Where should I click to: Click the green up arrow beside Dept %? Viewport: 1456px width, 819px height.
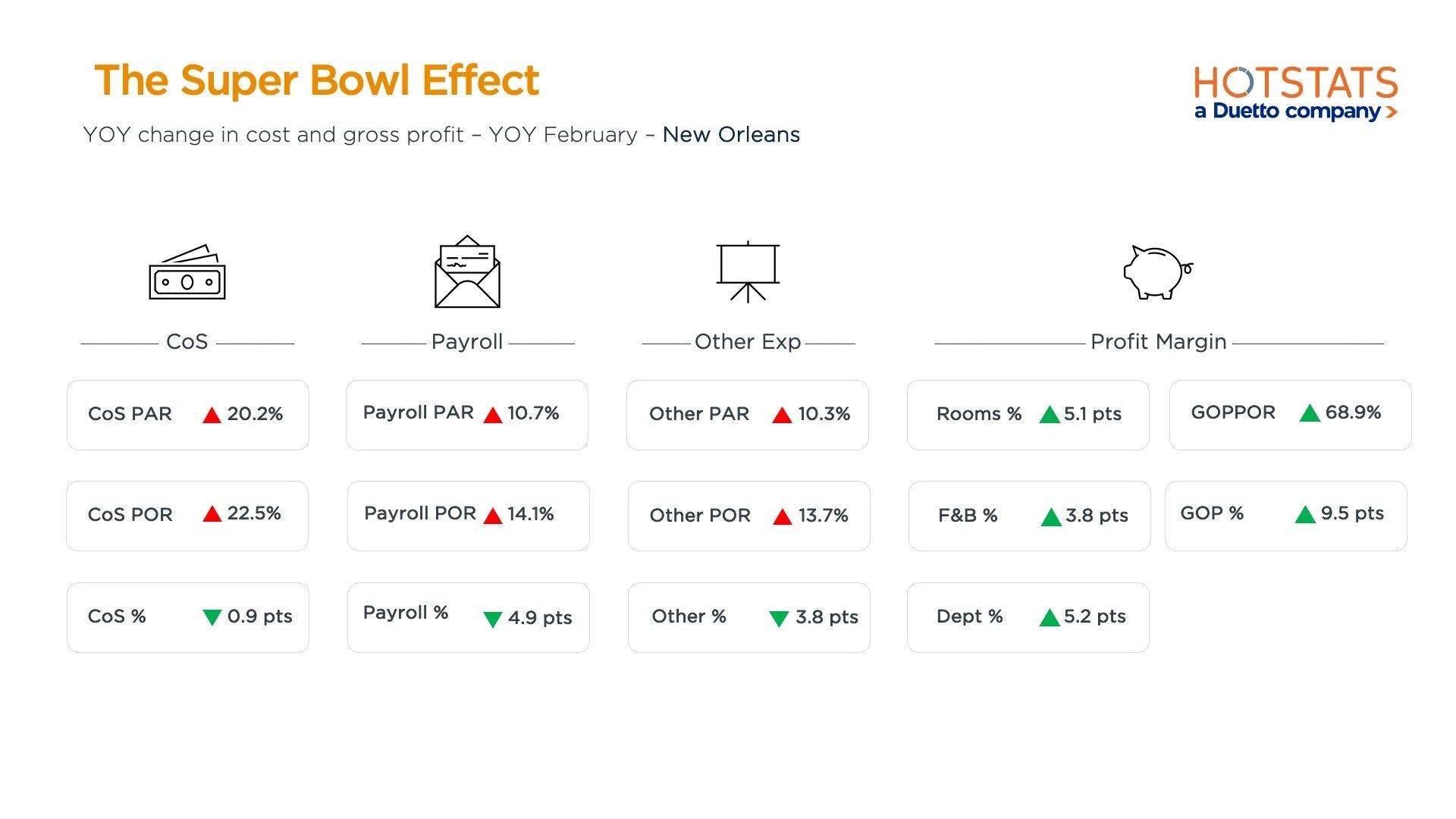(1050, 618)
